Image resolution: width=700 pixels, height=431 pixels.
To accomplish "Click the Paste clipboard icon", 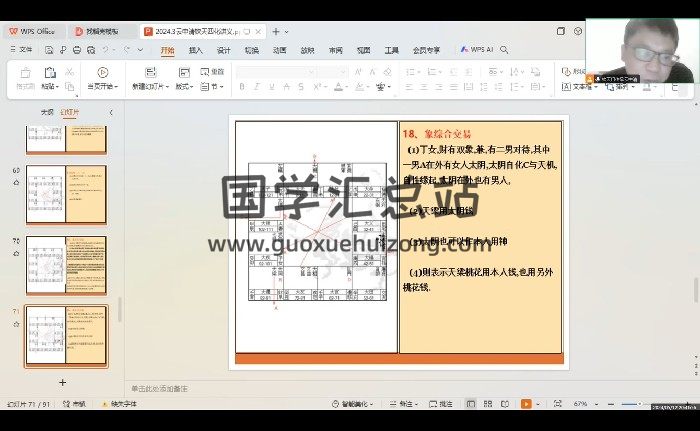I will point(48,72).
